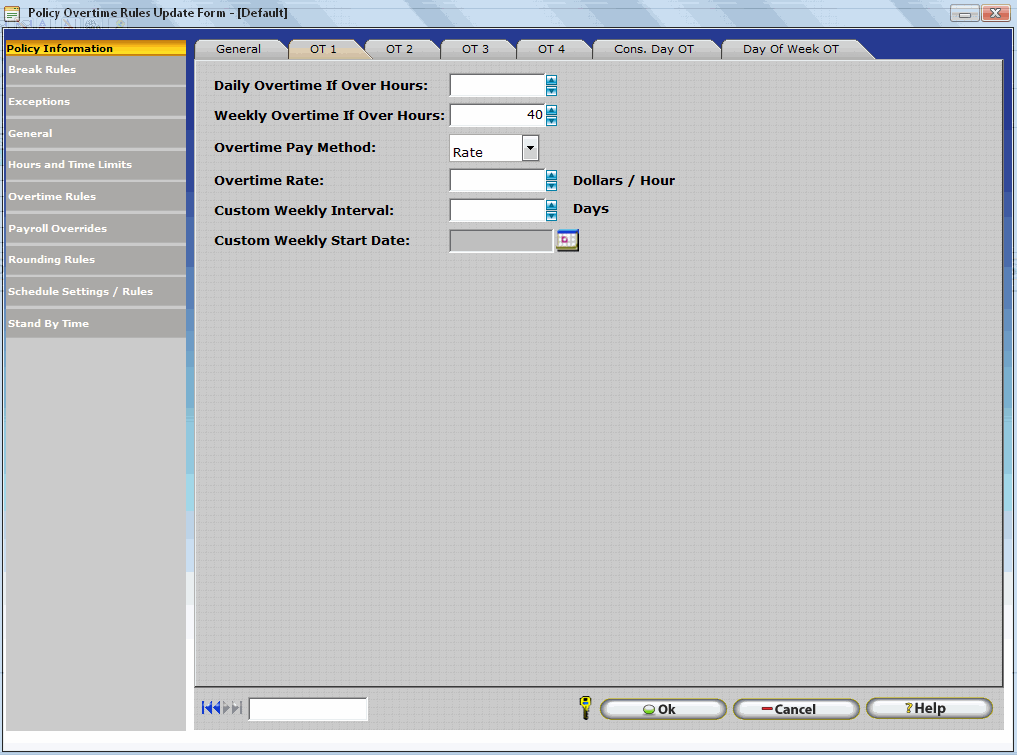Click the Daily Overtime If Over Hours field
Viewport: 1017px width, 755px height.
click(x=496, y=85)
